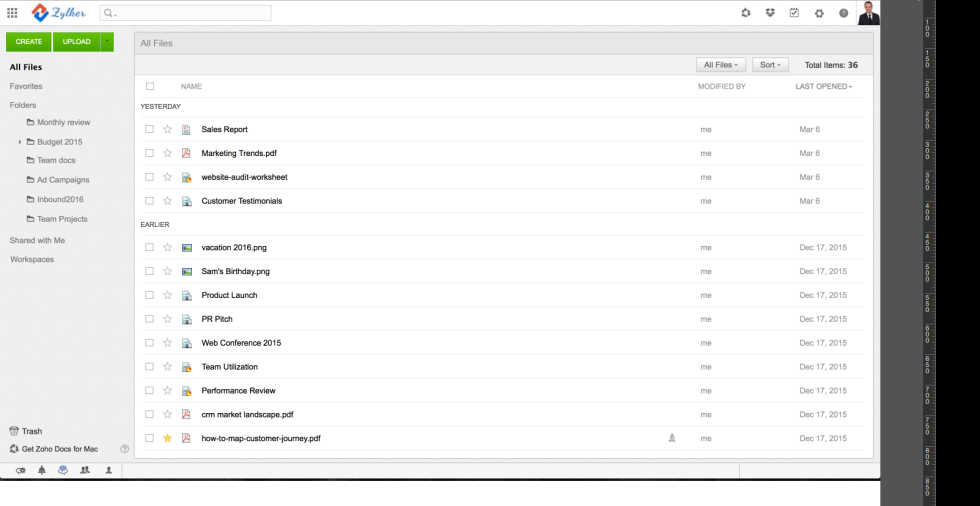The width and height of the screenshot is (980, 506).
Task: Click the user profile avatar
Action: (x=869, y=12)
